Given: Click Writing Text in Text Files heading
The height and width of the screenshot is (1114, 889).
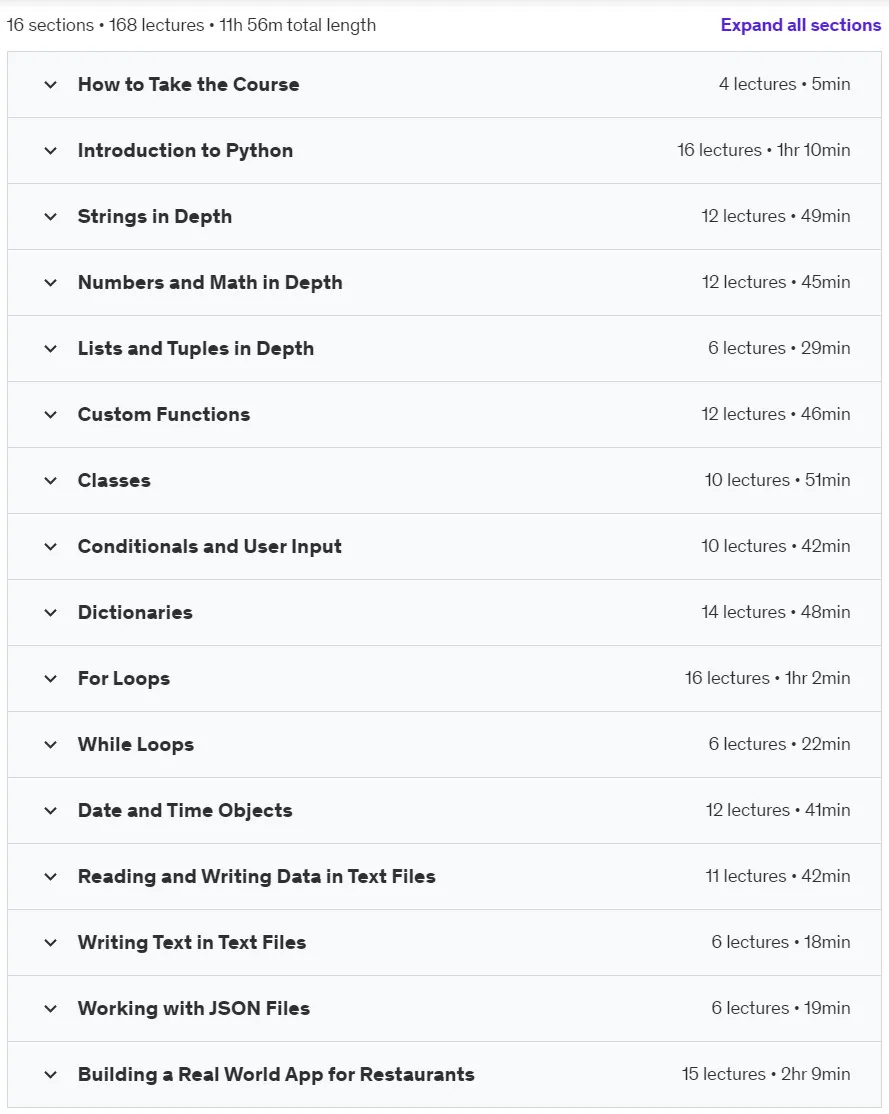Looking at the screenshot, I should point(192,942).
